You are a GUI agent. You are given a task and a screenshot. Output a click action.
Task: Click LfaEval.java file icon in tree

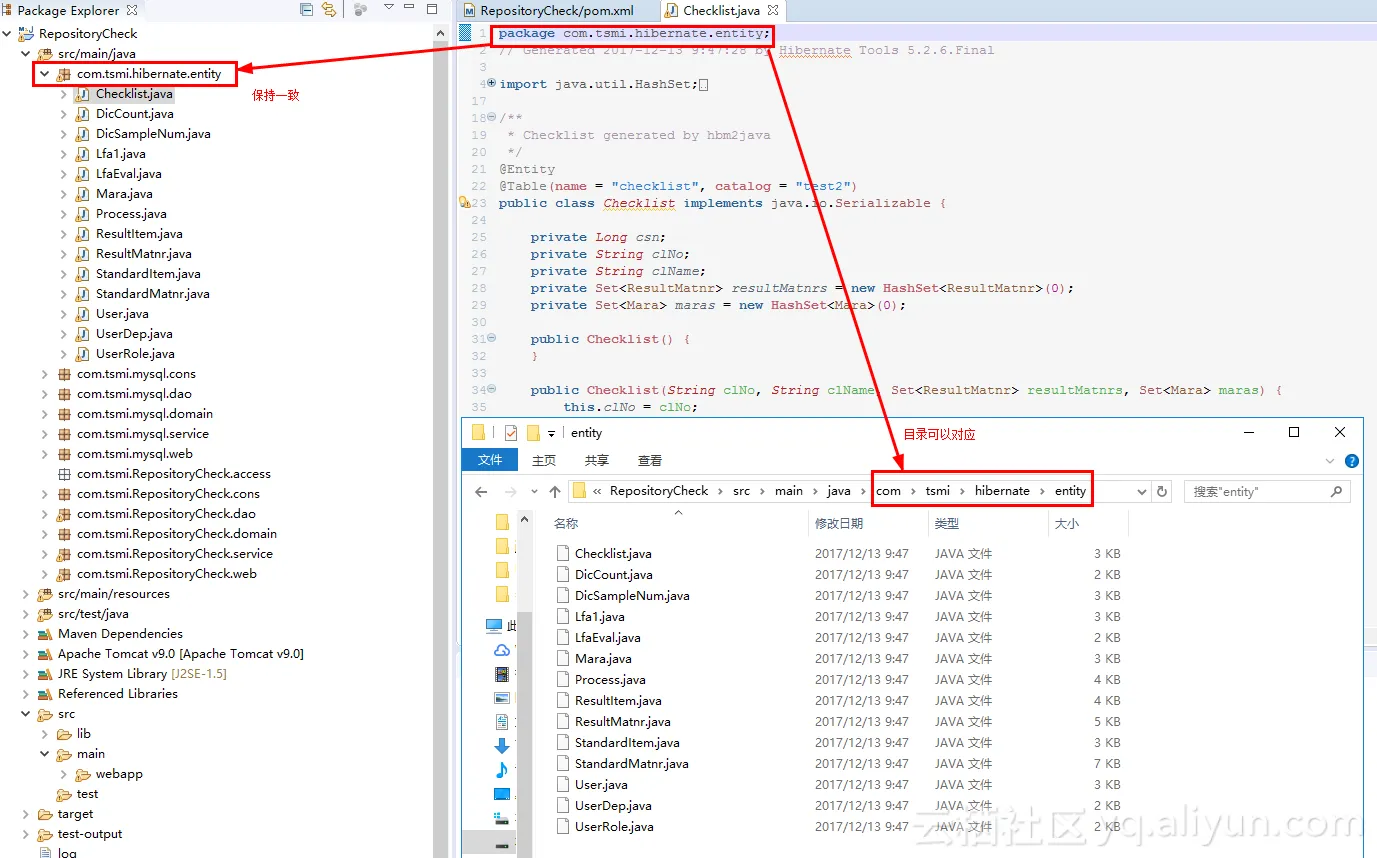(x=82, y=174)
